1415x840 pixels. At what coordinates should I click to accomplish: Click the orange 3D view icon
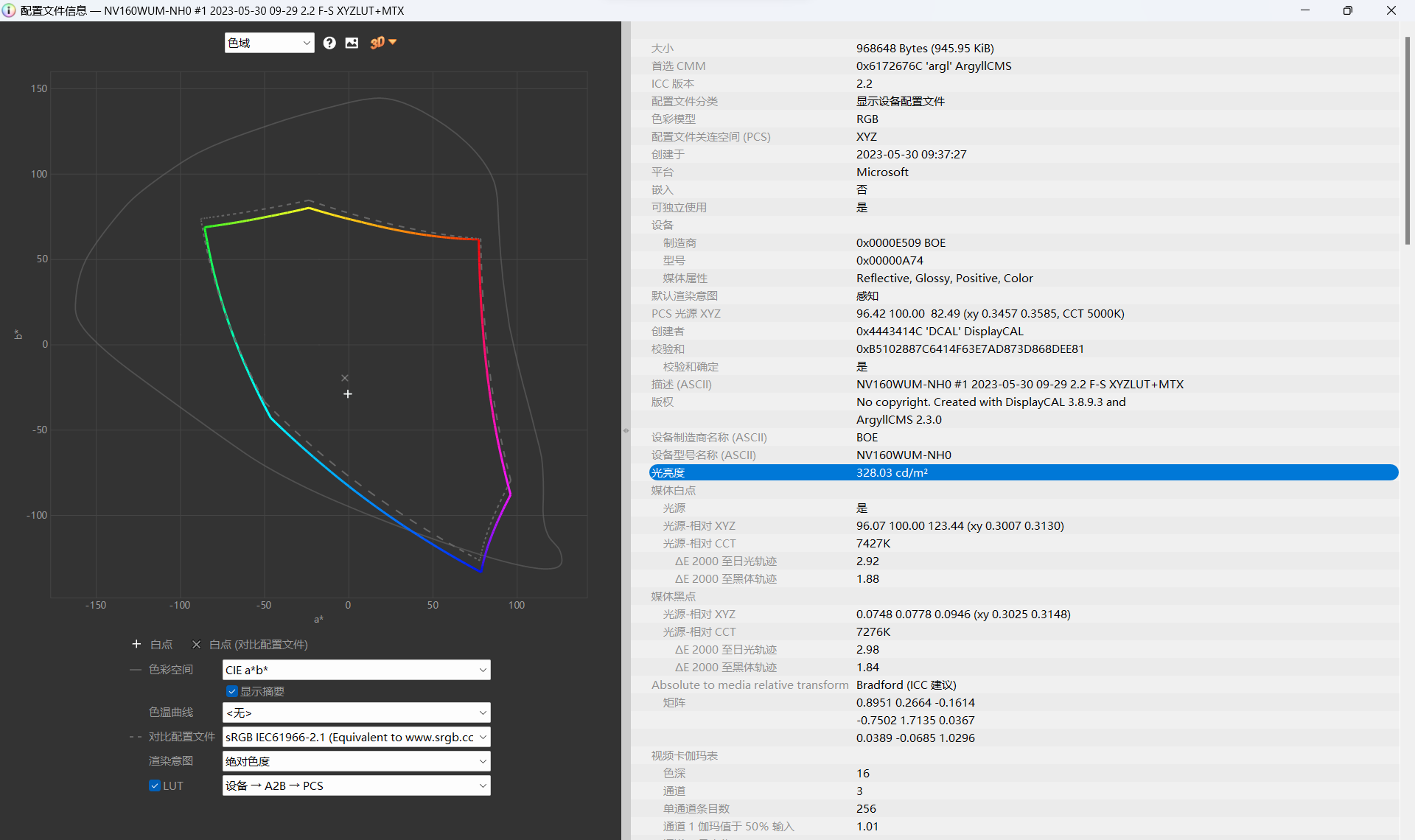[x=377, y=43]
